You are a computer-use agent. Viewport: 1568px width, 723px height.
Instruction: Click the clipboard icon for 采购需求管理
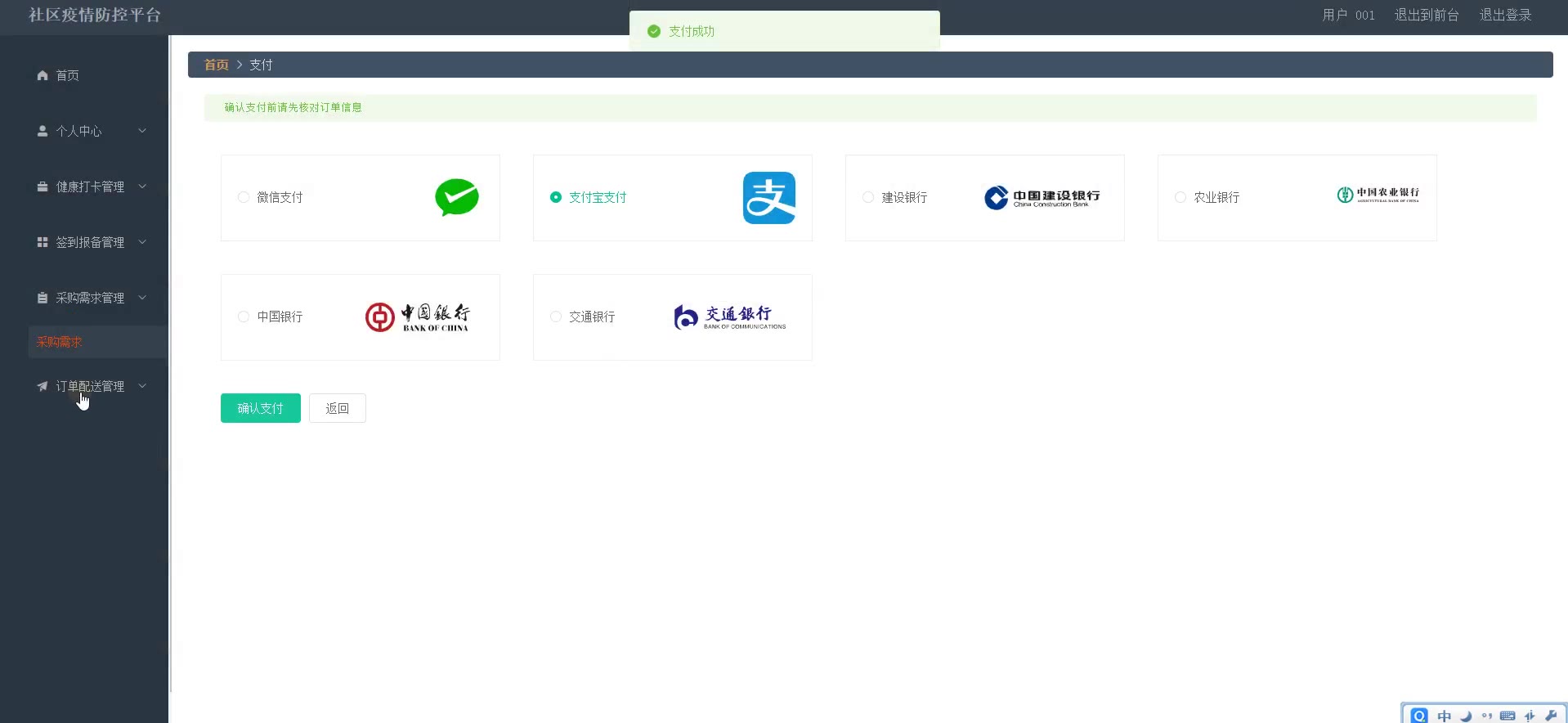tap(43, 298)
